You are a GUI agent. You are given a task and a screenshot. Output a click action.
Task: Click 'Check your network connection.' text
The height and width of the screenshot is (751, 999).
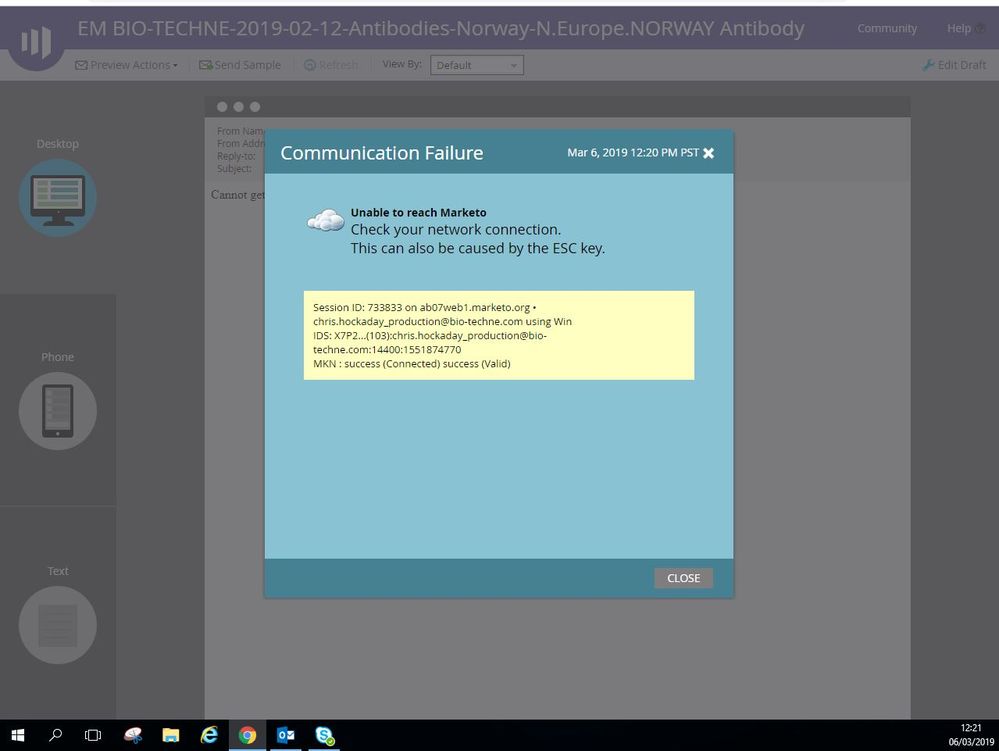[x=456, y=229]
